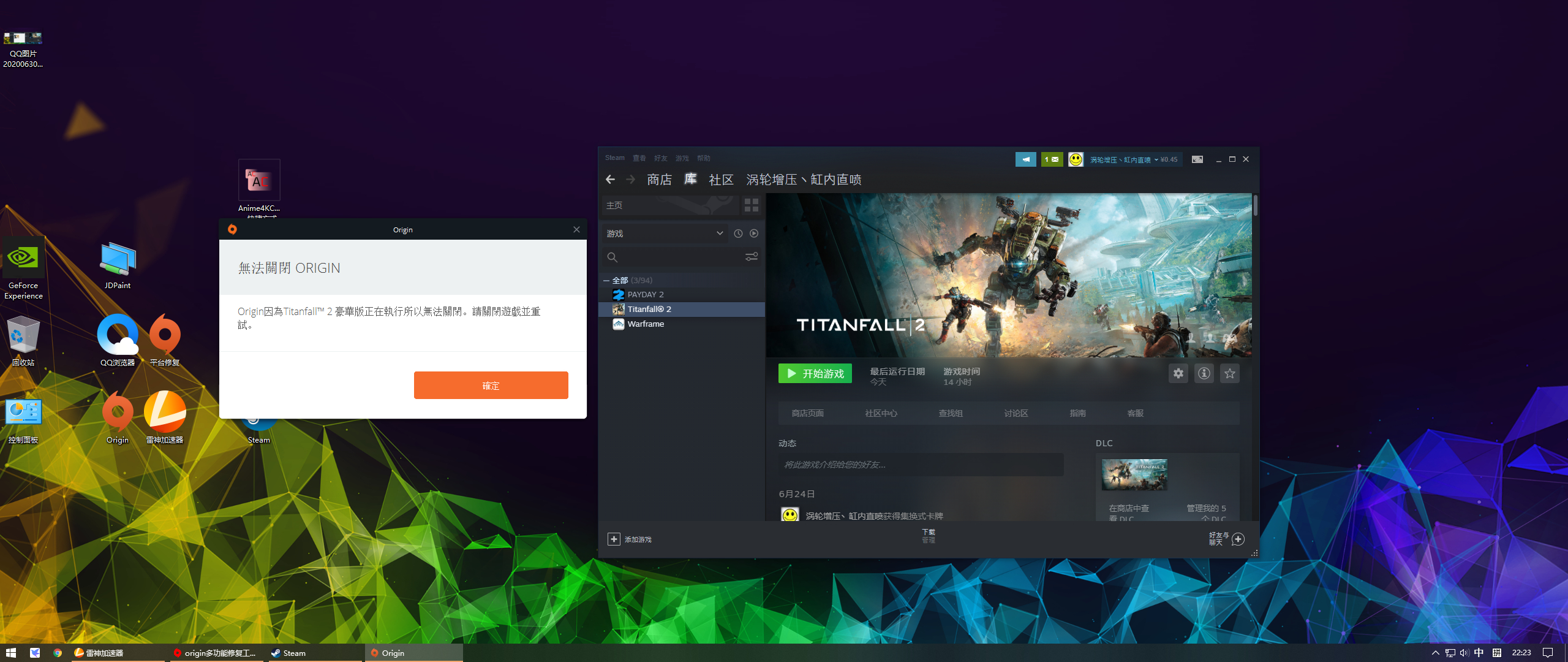Screen dimensions: 1568x662
Task: Open Origin desktop shortcut icon
Action: 118,418
